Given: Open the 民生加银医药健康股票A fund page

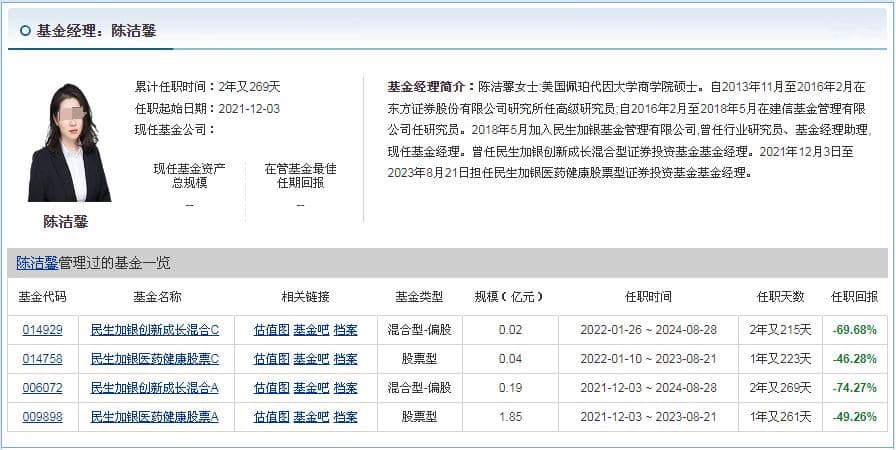Looking at the screenshot, I should tap(155, 417).
